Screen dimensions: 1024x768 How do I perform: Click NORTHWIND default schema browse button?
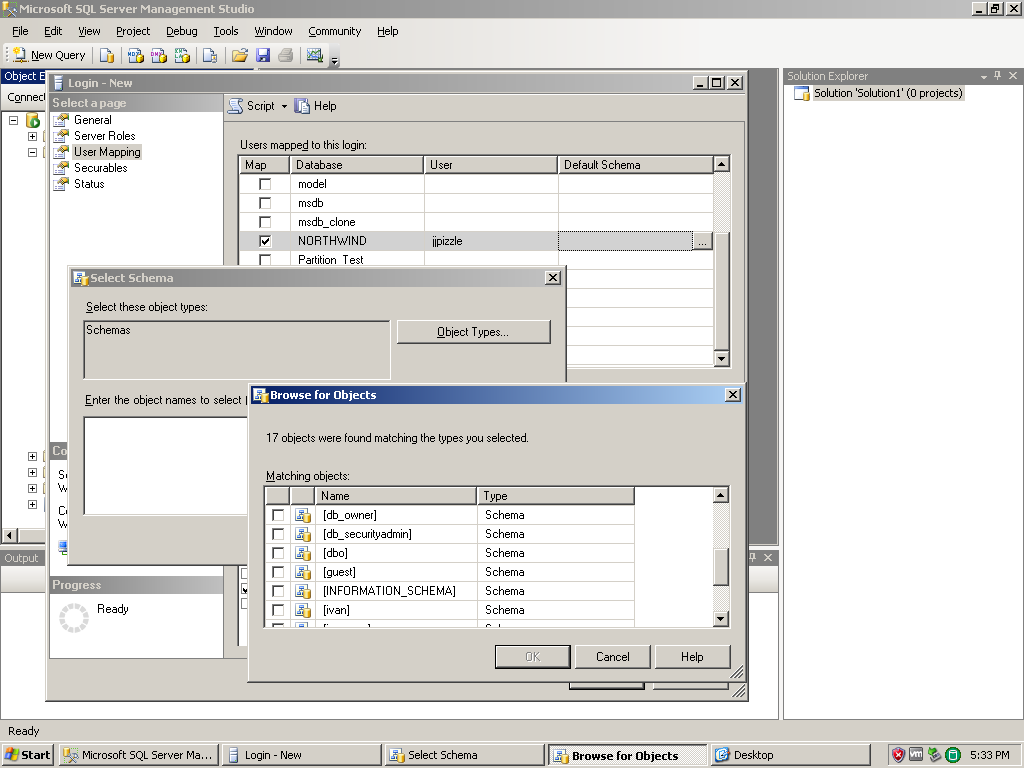pos(702,242)
